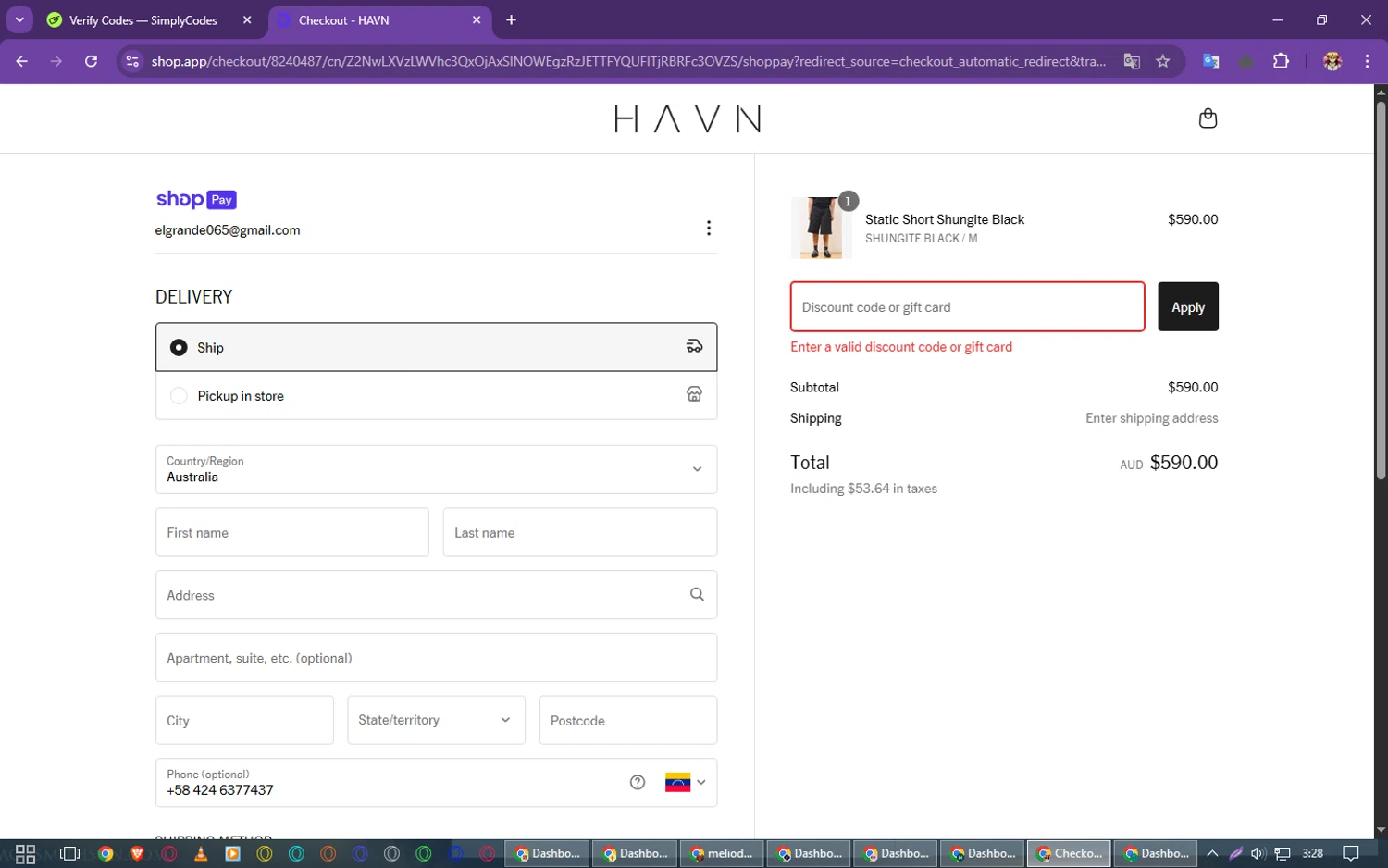The image size is (1388, 868).
Task: Click the Discount code or gift card field
Action: pyautogui.click(x=967, y=306)
